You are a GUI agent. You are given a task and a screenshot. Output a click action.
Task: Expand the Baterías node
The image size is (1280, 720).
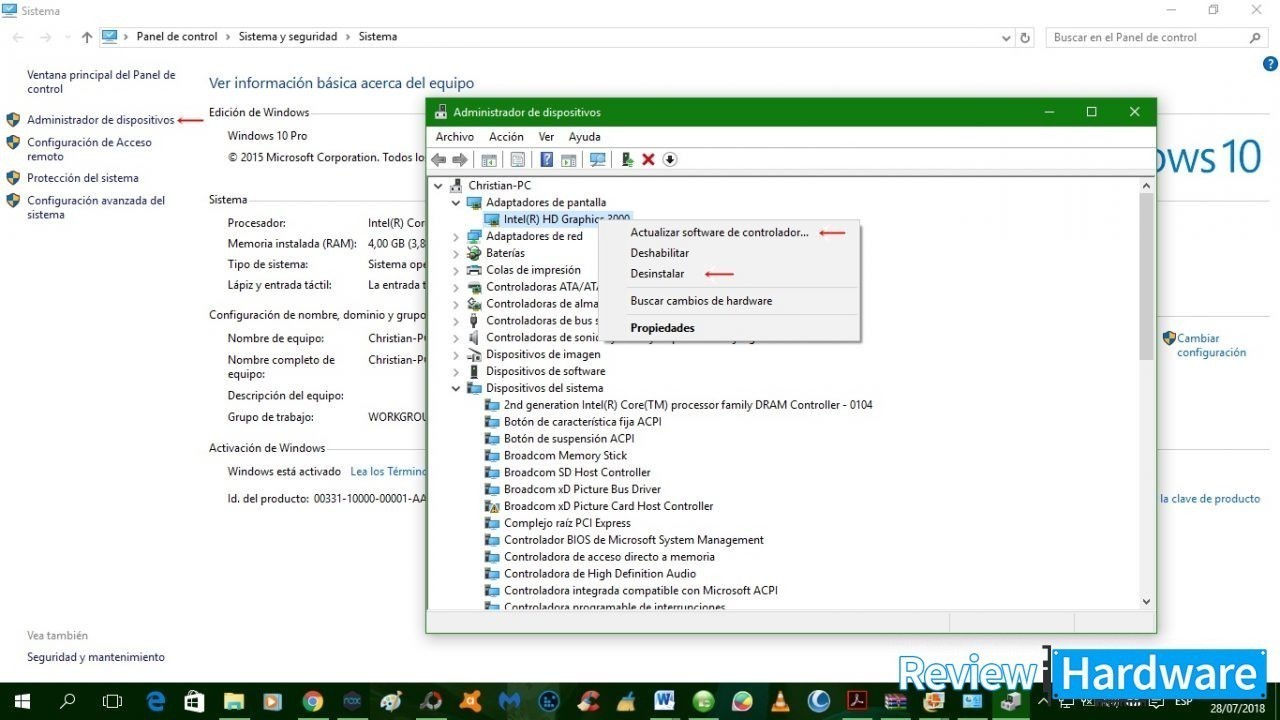click(x=456, y=253)
